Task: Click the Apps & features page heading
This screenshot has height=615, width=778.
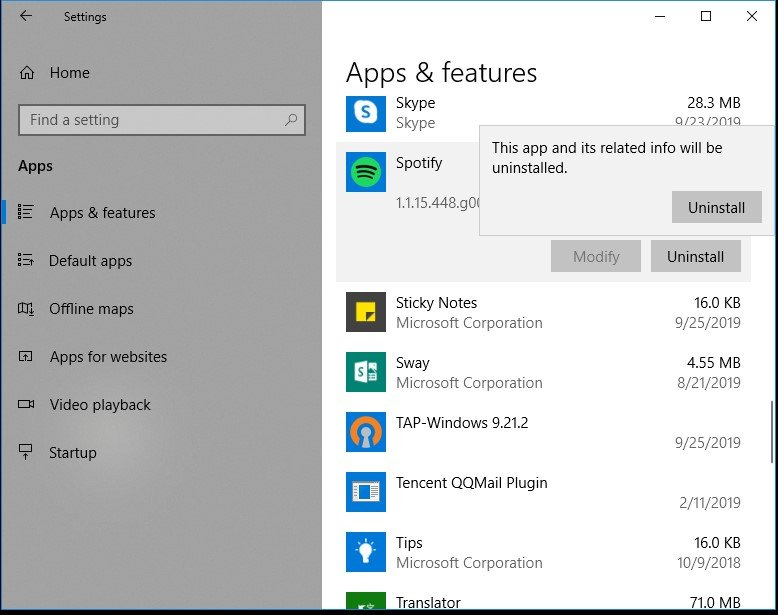Action: coord(441,73)
